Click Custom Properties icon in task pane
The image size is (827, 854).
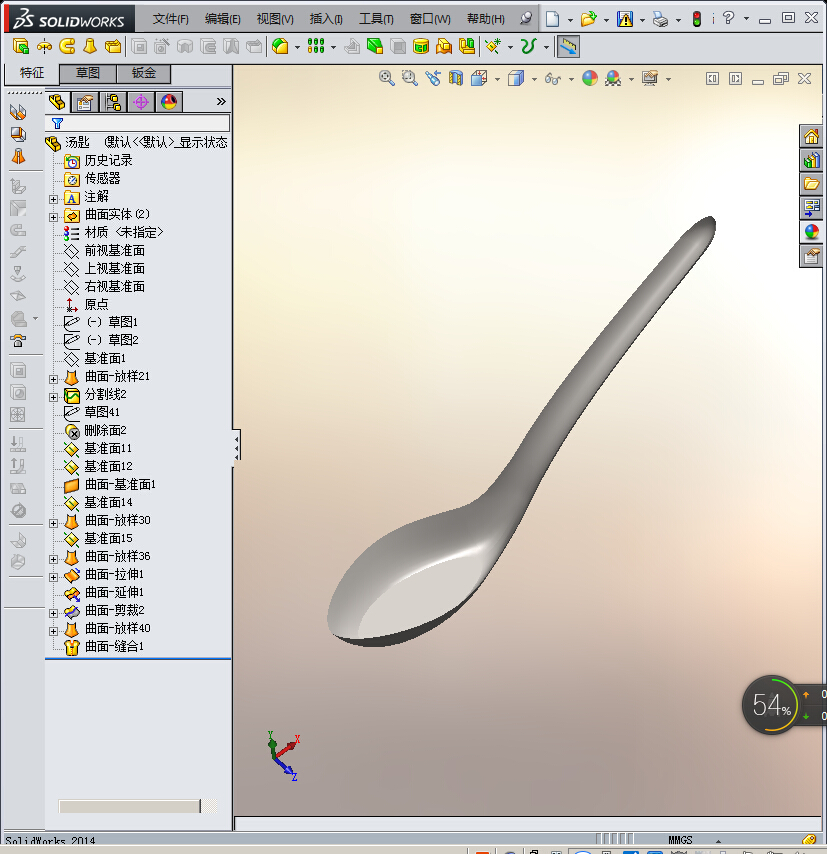tap(811, 256)
